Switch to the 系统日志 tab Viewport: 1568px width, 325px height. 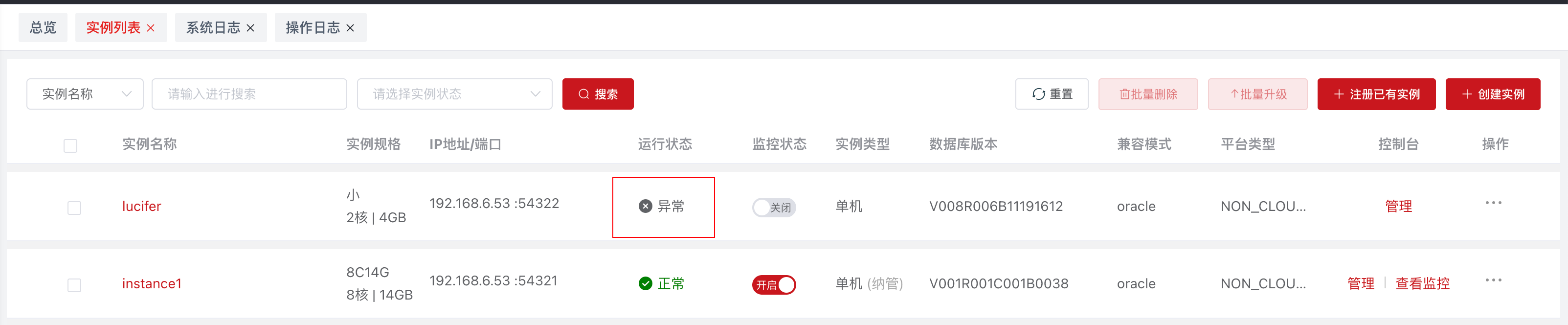213,28
